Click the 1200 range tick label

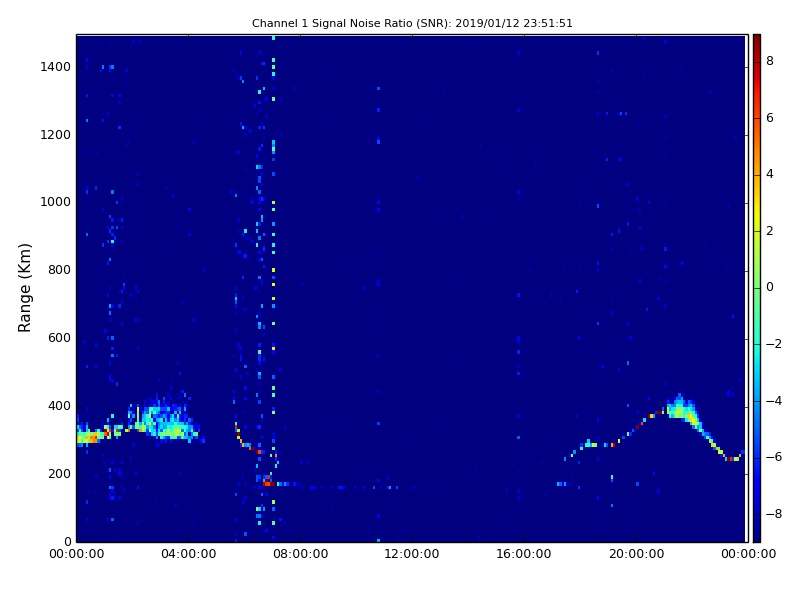coord(56,135)
